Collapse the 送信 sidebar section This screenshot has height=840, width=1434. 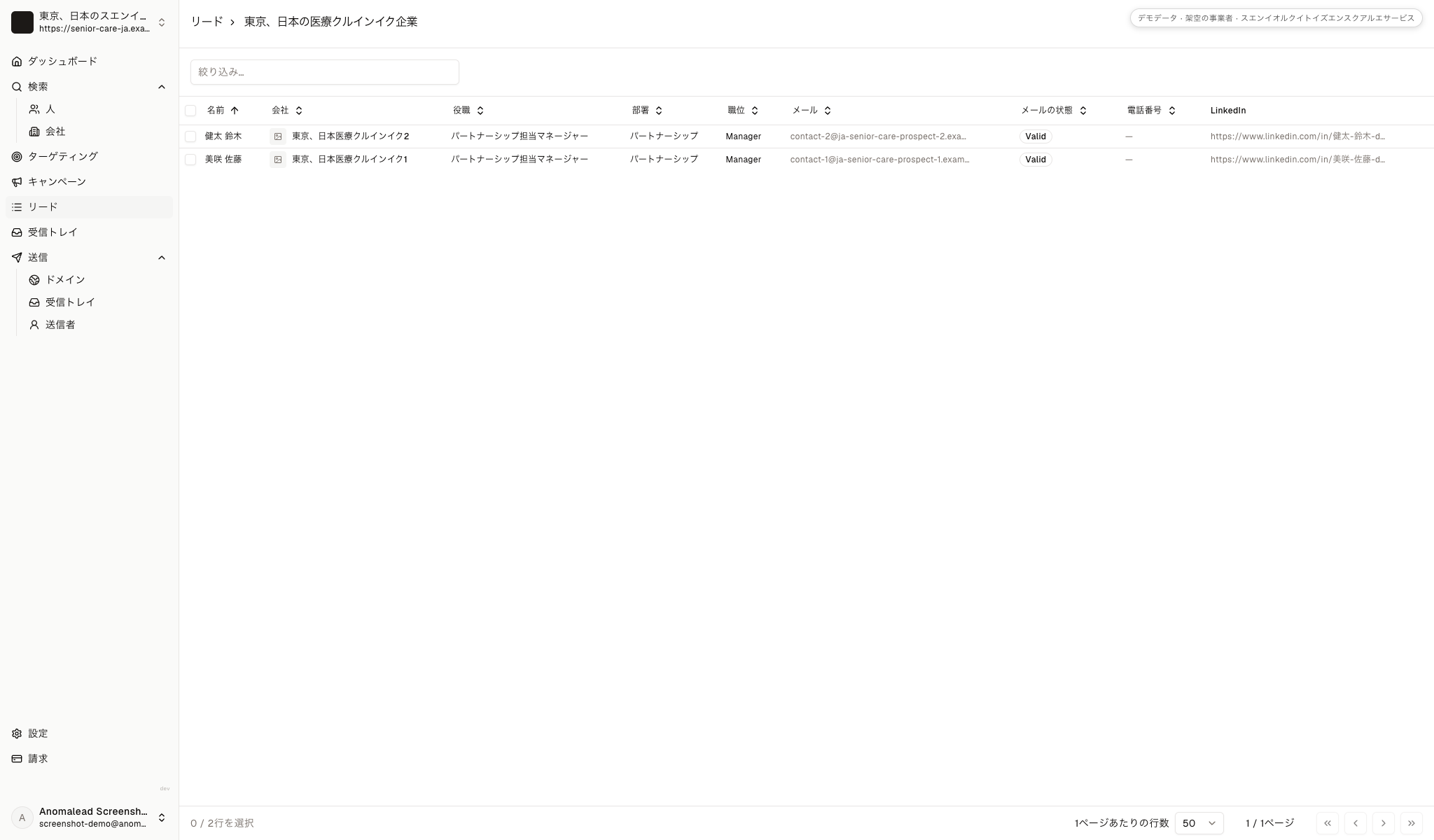(x=162, y=258)
